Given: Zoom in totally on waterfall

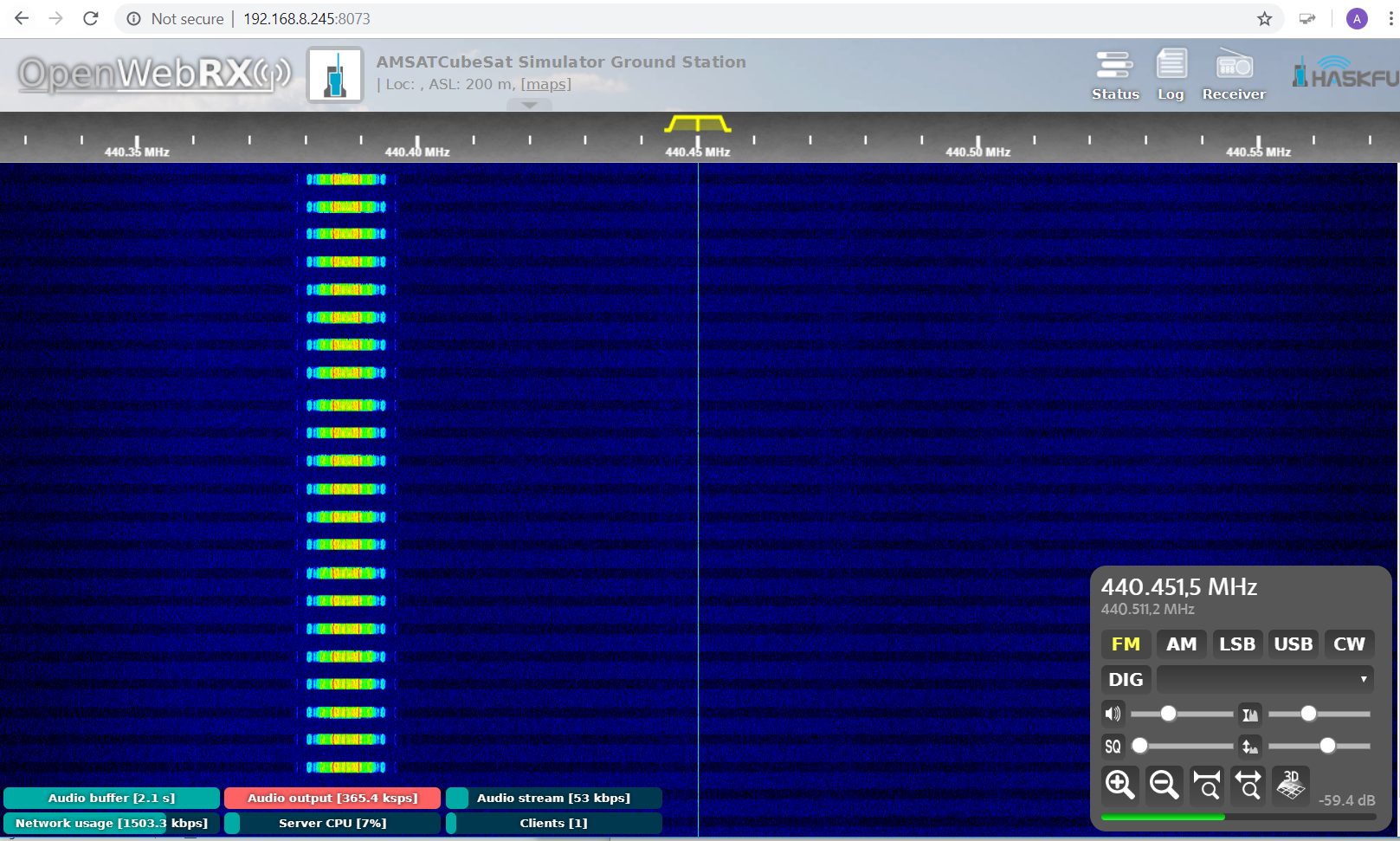Looking at the screenshot, I should (1206, 785).
